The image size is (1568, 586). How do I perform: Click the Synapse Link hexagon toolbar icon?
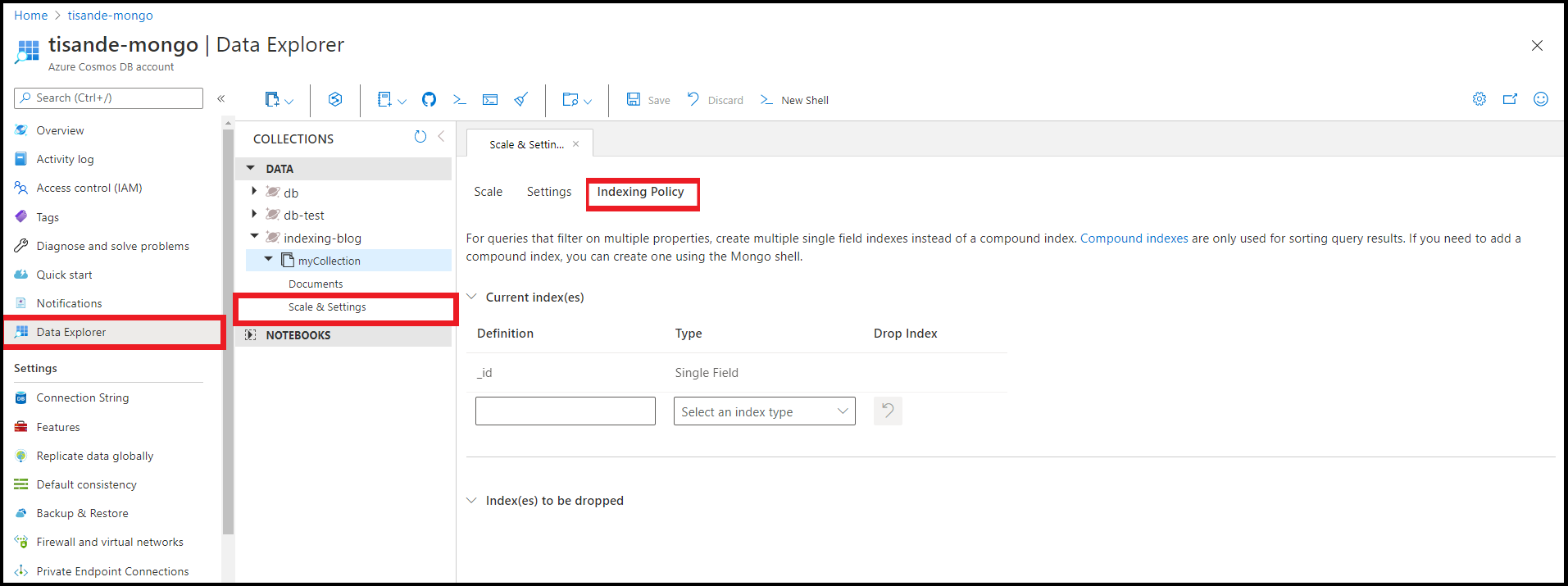click(x=335, y=99)
